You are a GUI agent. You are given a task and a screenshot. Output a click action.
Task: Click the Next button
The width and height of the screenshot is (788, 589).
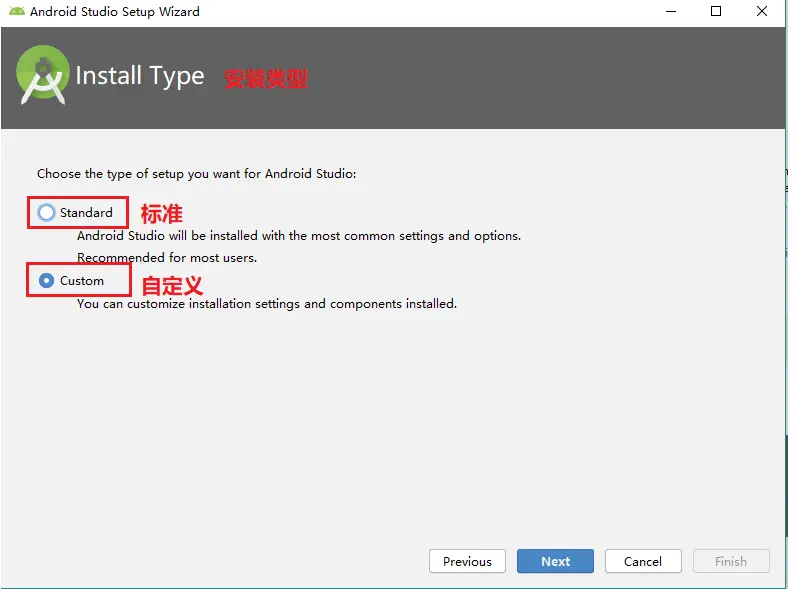pos(555,561)
